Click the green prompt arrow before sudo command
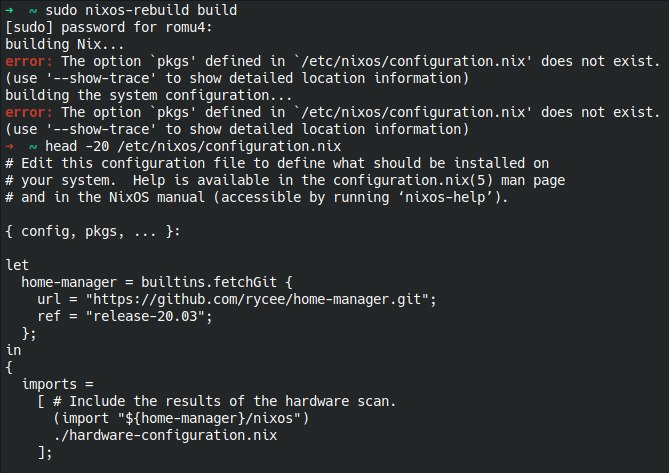The height and width of the screenshot is (473, 669). pos(9,11)
